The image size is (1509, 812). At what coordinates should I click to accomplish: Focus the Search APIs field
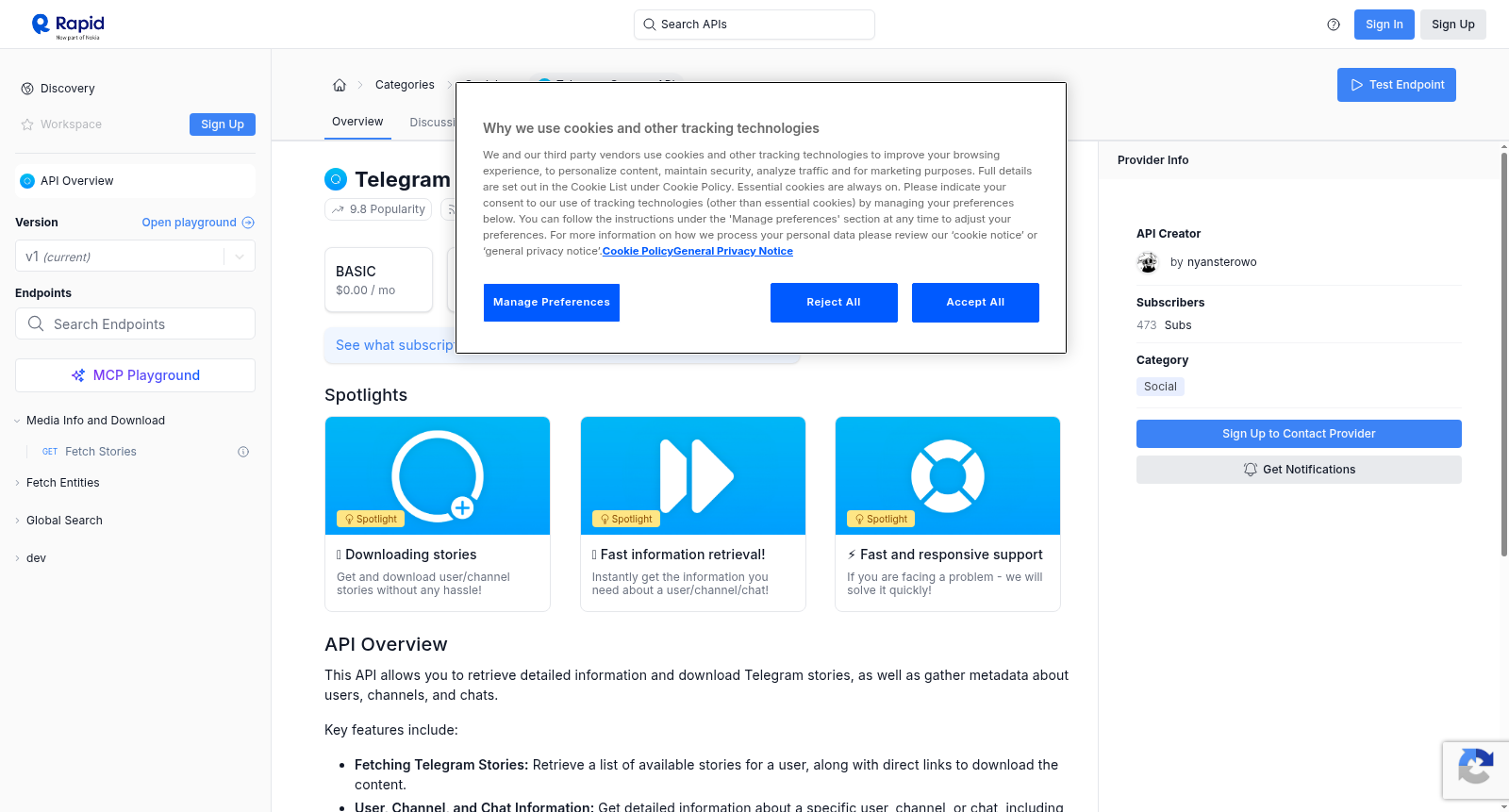(754, 25)
